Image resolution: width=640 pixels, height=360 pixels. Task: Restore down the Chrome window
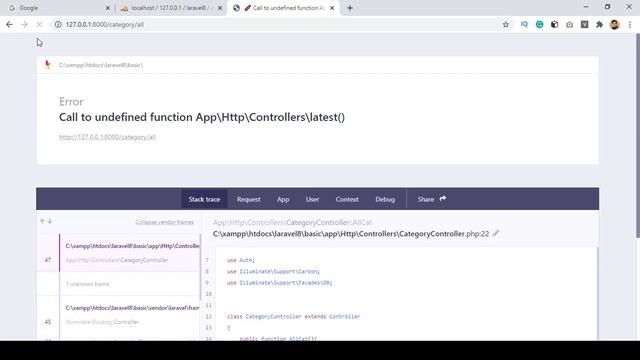(x=607, y=7)
